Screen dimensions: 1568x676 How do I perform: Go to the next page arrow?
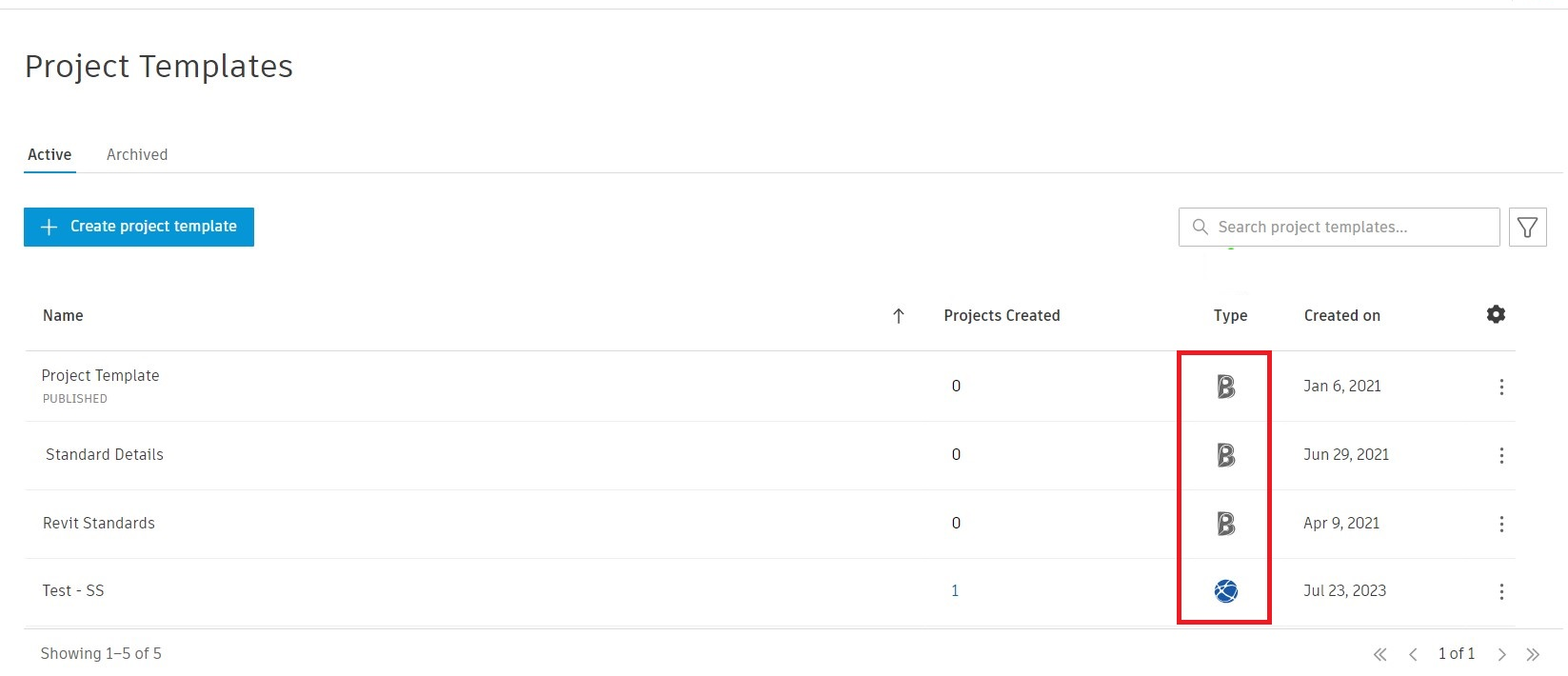point(1501,654)
